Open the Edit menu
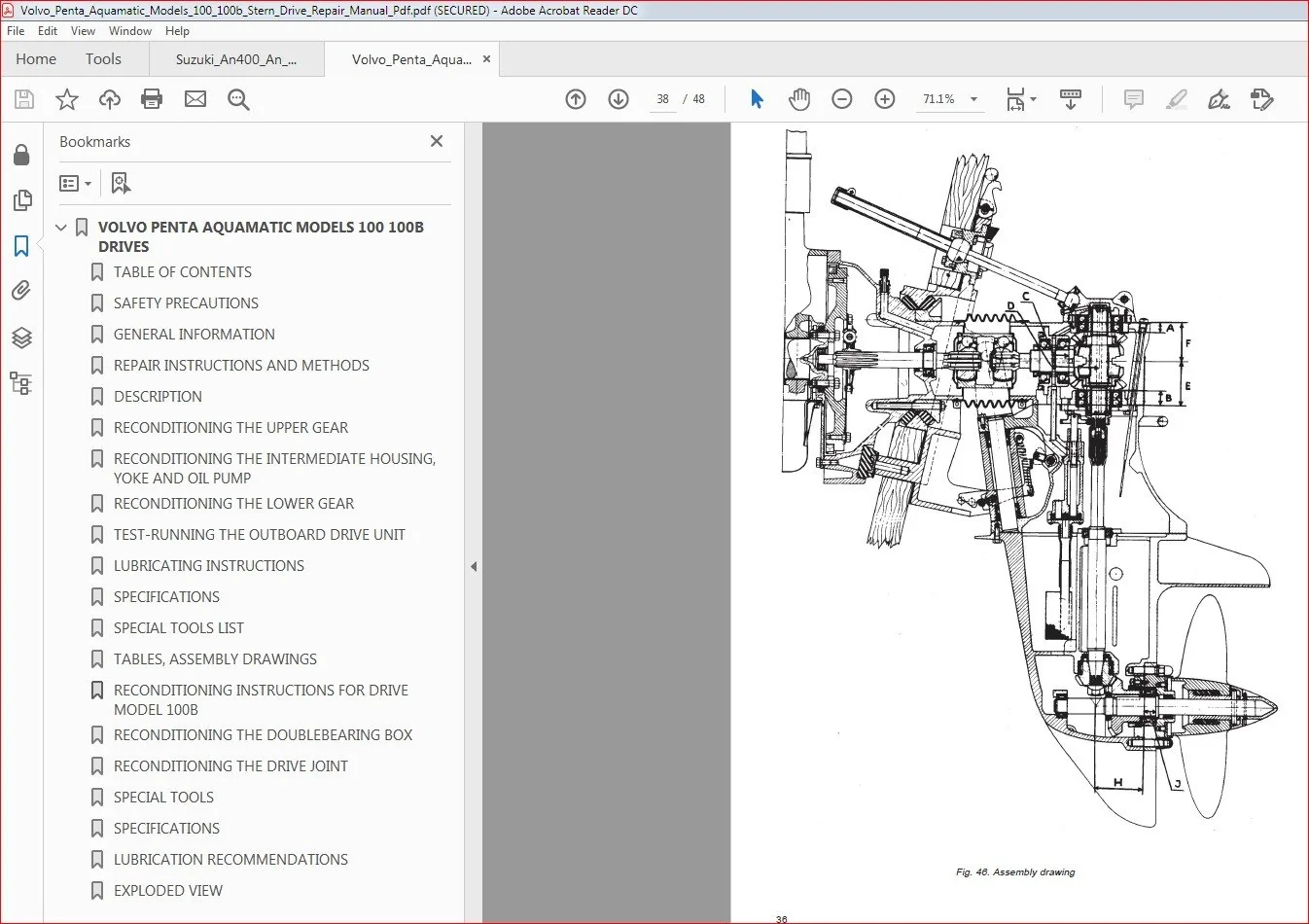The width and height of the screenshot is (1309, 924). (48, 31)
